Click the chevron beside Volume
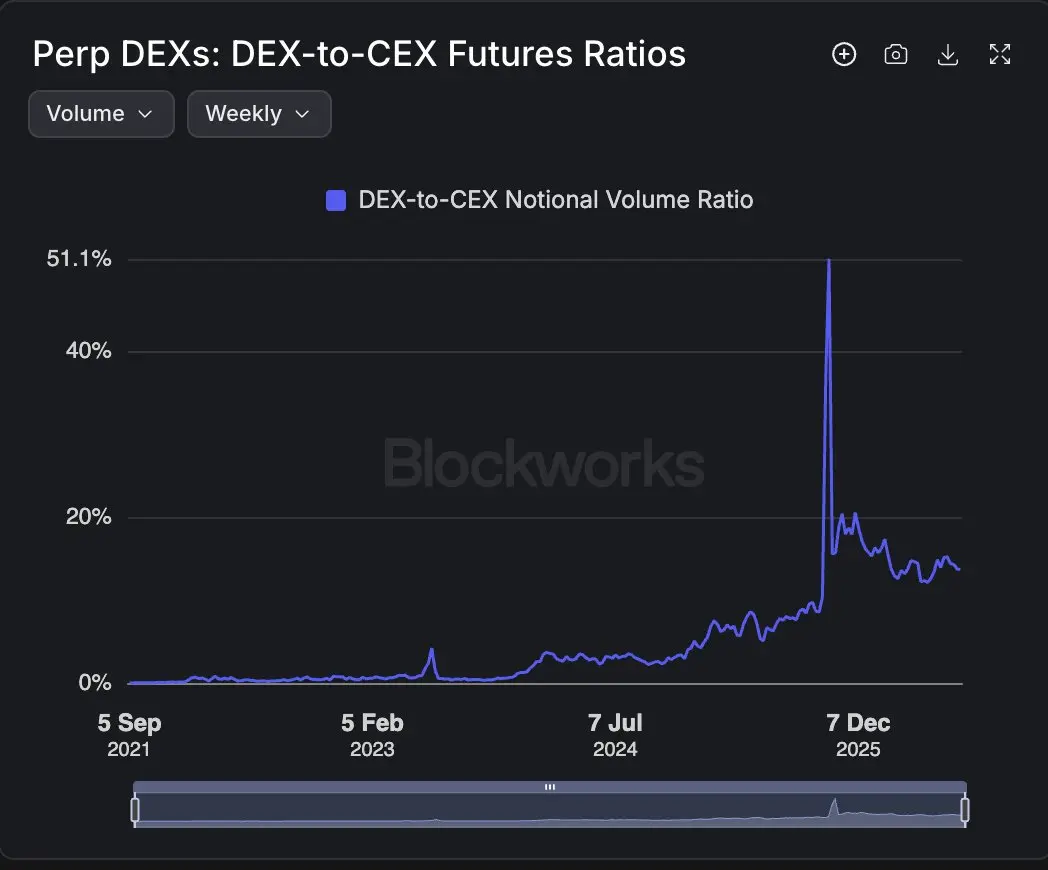This screenshot has width=1048, height=870. pyautogui.click(x=145, y=114)
